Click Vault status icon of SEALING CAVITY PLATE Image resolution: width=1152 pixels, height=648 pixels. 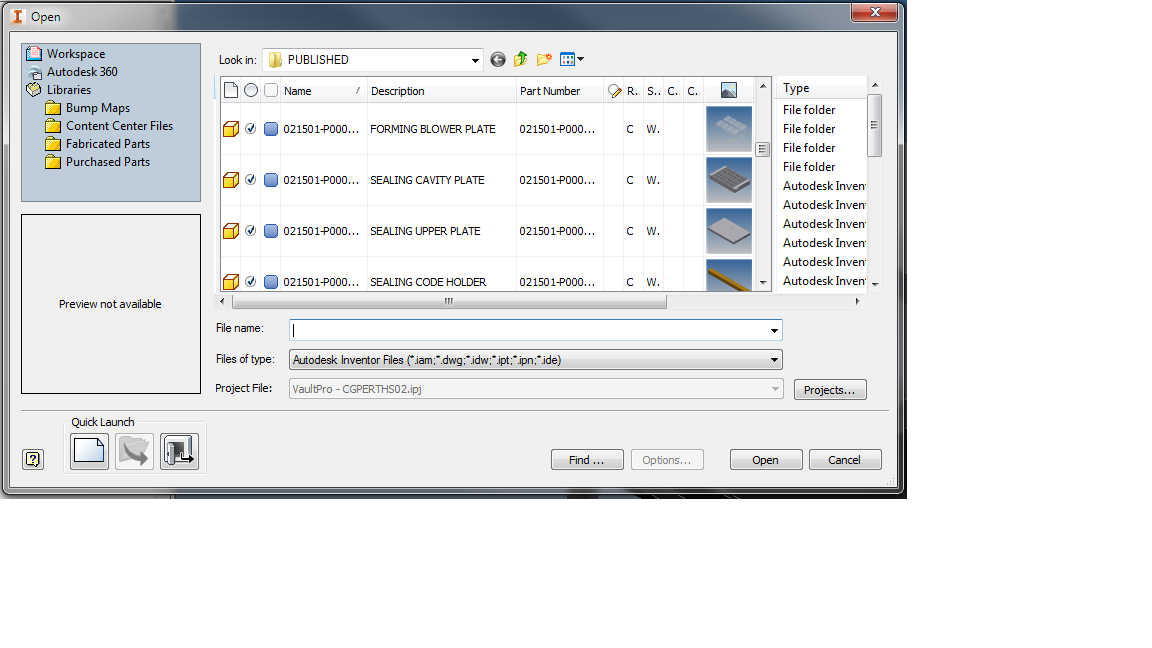tap(251, 179)
